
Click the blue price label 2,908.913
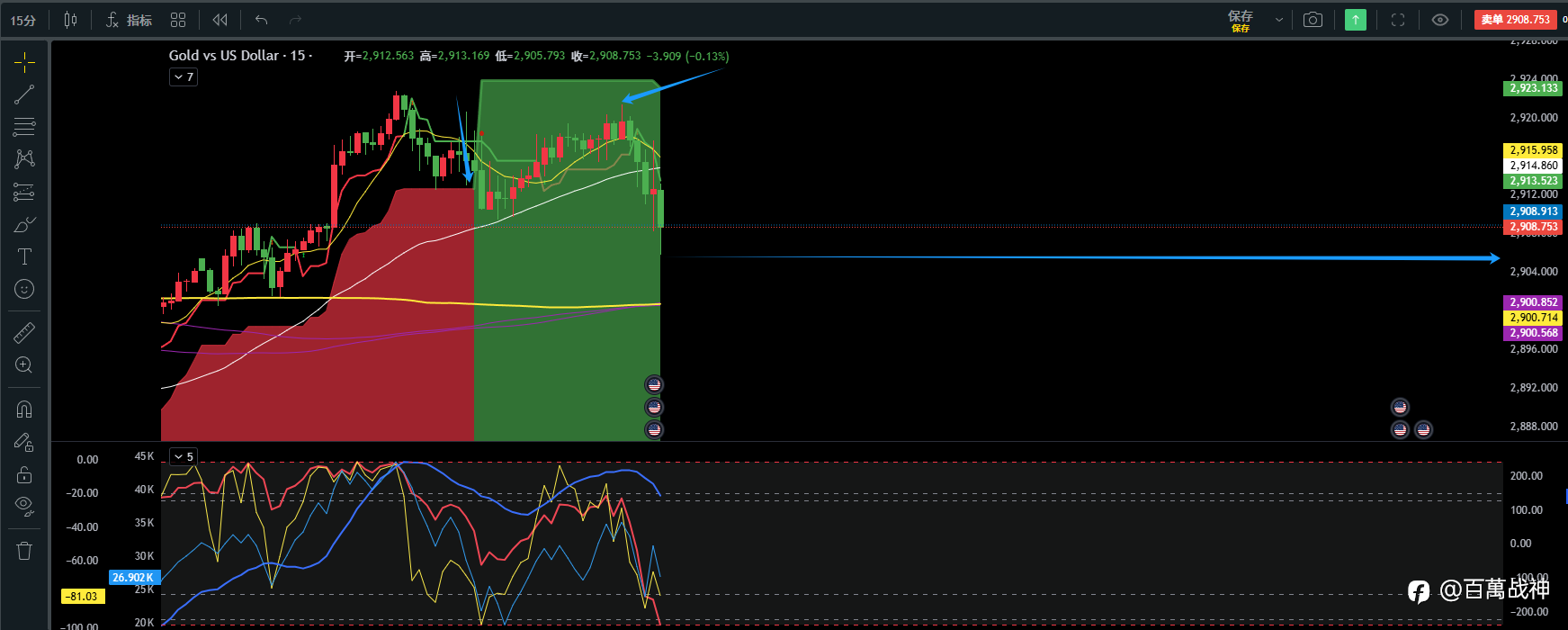pyautogui.click(x=1533, y=211)
